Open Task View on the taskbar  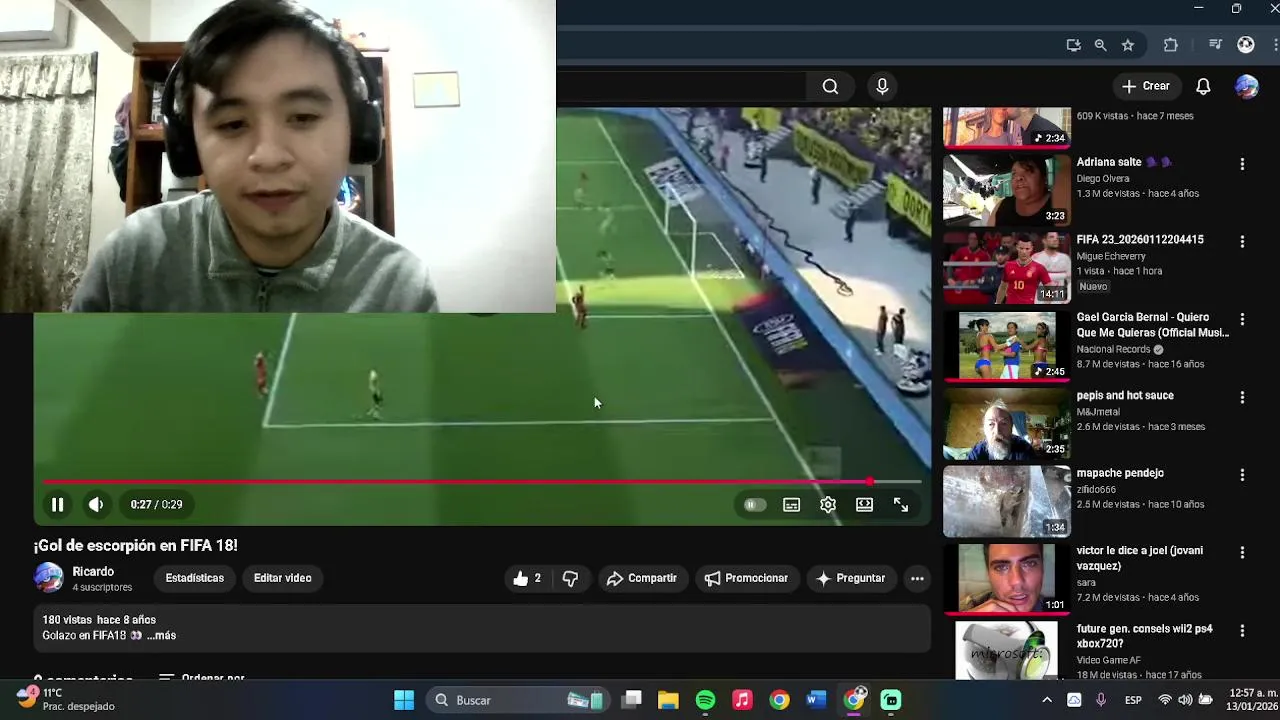click(632, 700)
